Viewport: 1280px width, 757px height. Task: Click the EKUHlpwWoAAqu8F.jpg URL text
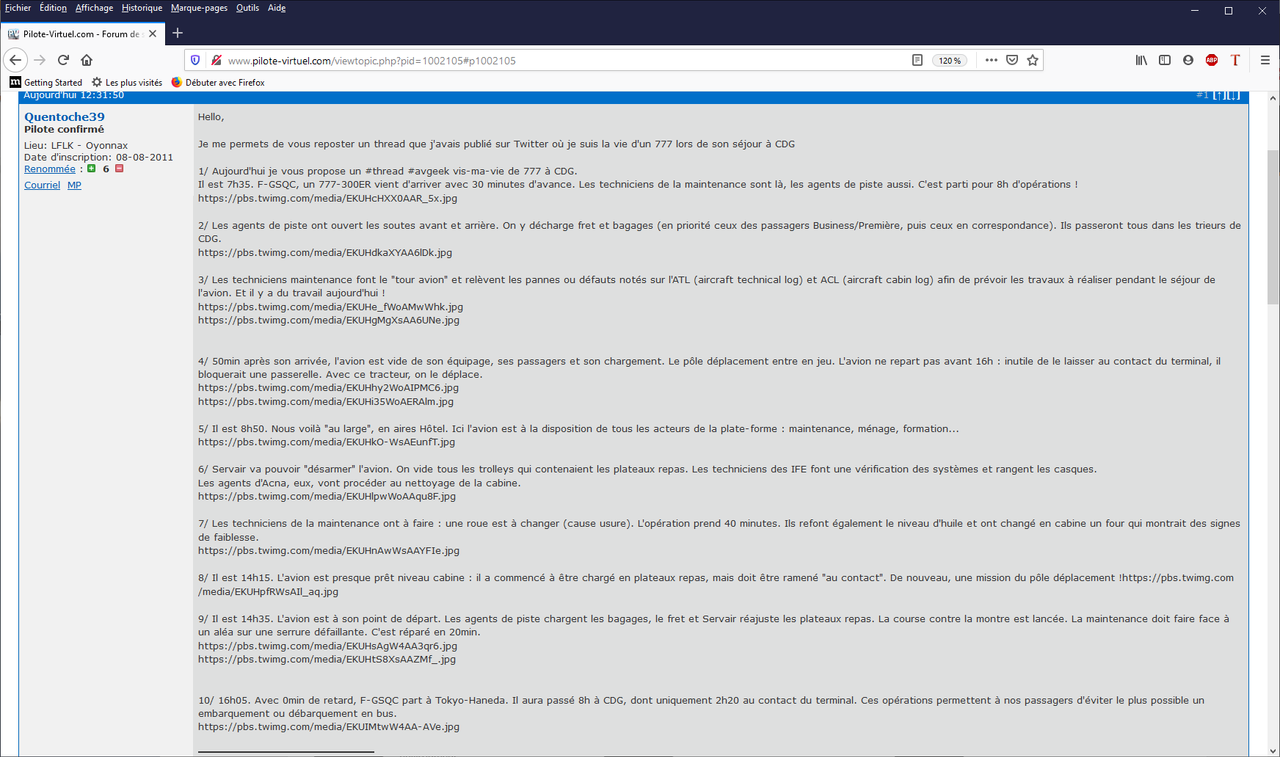[x=327, y=496]
